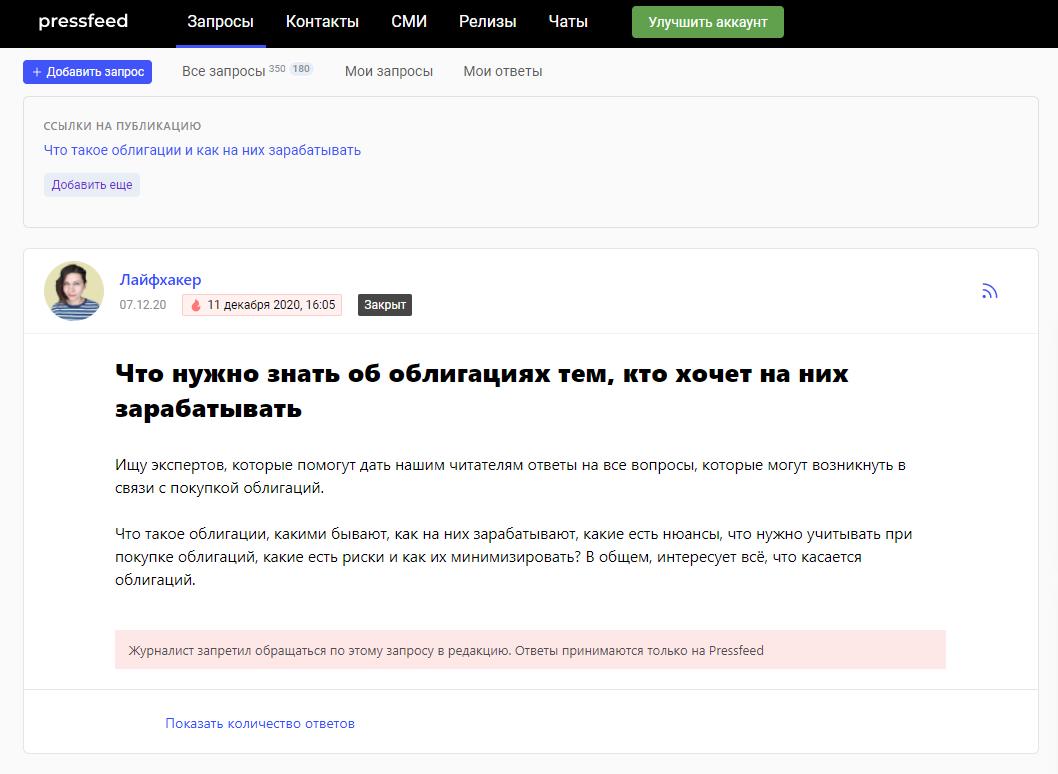Select the Все запросы filter

point(223,71)
